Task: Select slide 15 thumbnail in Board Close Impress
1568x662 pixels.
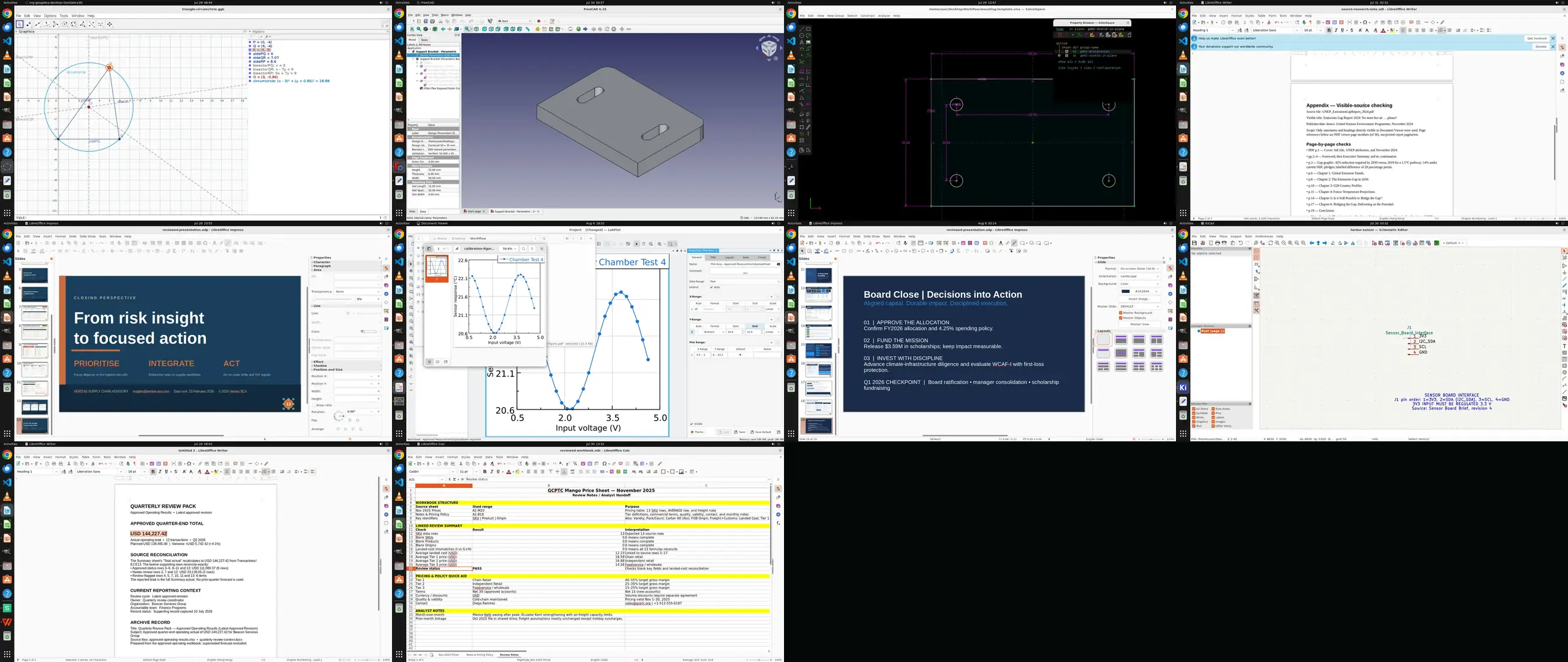Action: pos(818,351)
